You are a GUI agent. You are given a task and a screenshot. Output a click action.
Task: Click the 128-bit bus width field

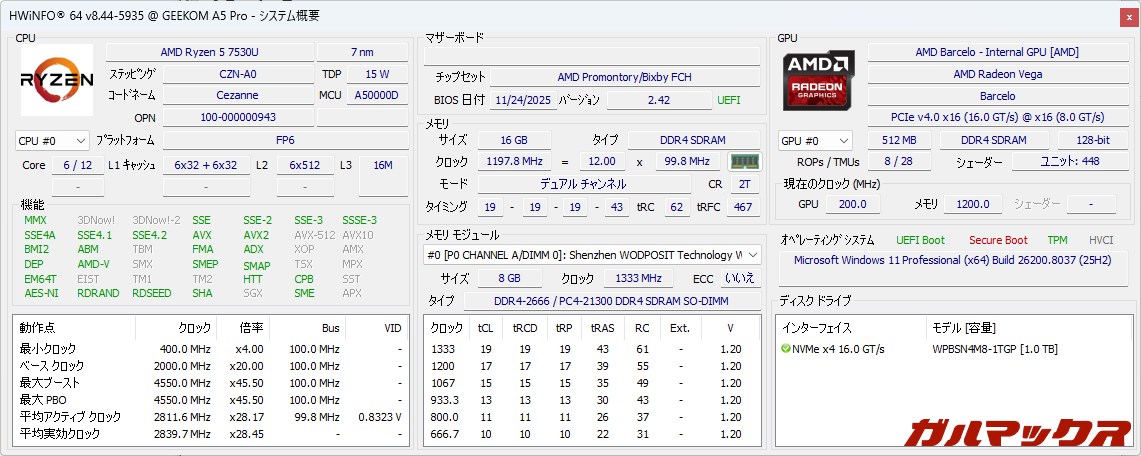point(1094,140)
